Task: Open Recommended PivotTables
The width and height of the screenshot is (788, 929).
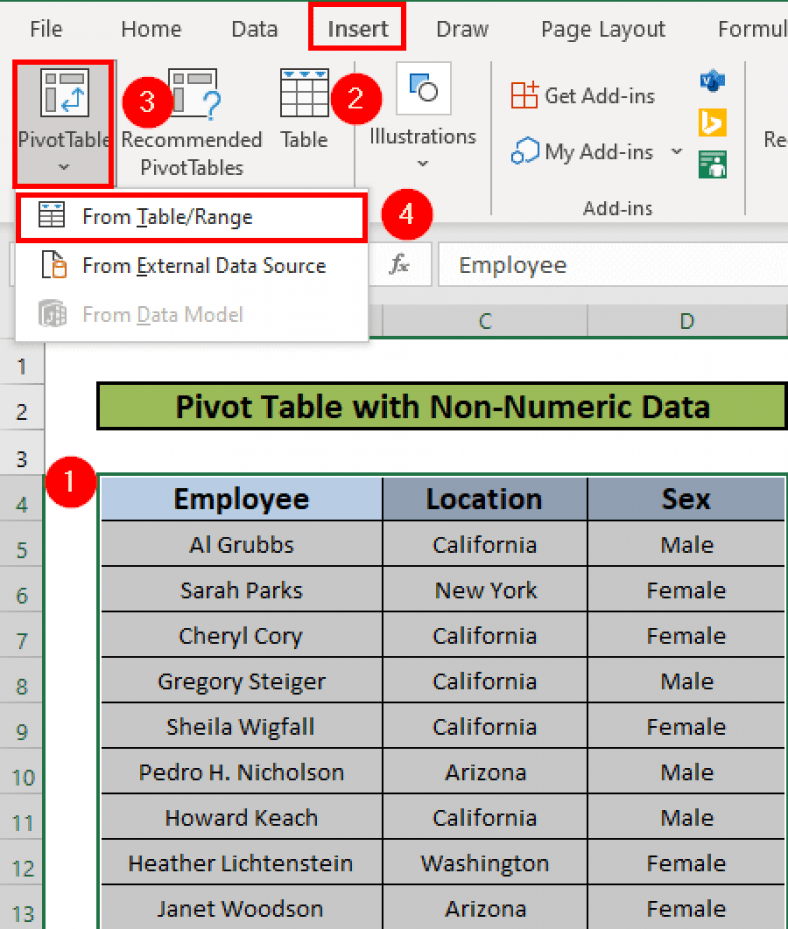Action: point(191,124)
